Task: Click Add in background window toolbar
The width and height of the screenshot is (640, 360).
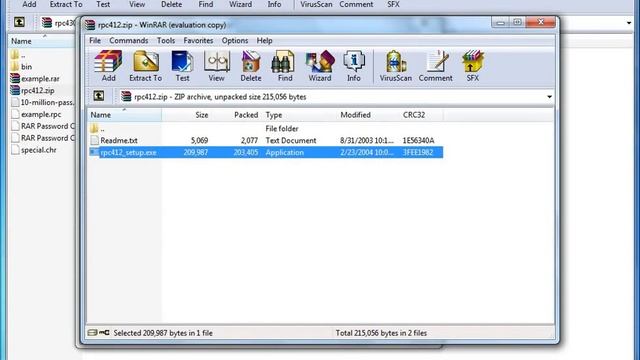Action: 29,4
